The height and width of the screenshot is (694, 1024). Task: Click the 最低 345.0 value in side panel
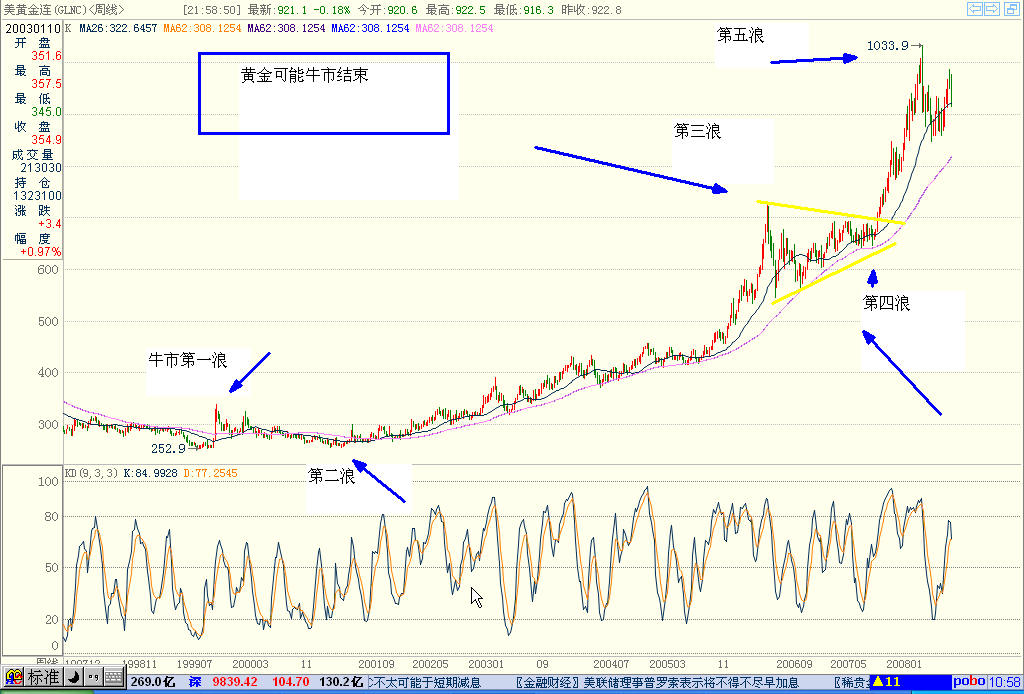point(46,112)
